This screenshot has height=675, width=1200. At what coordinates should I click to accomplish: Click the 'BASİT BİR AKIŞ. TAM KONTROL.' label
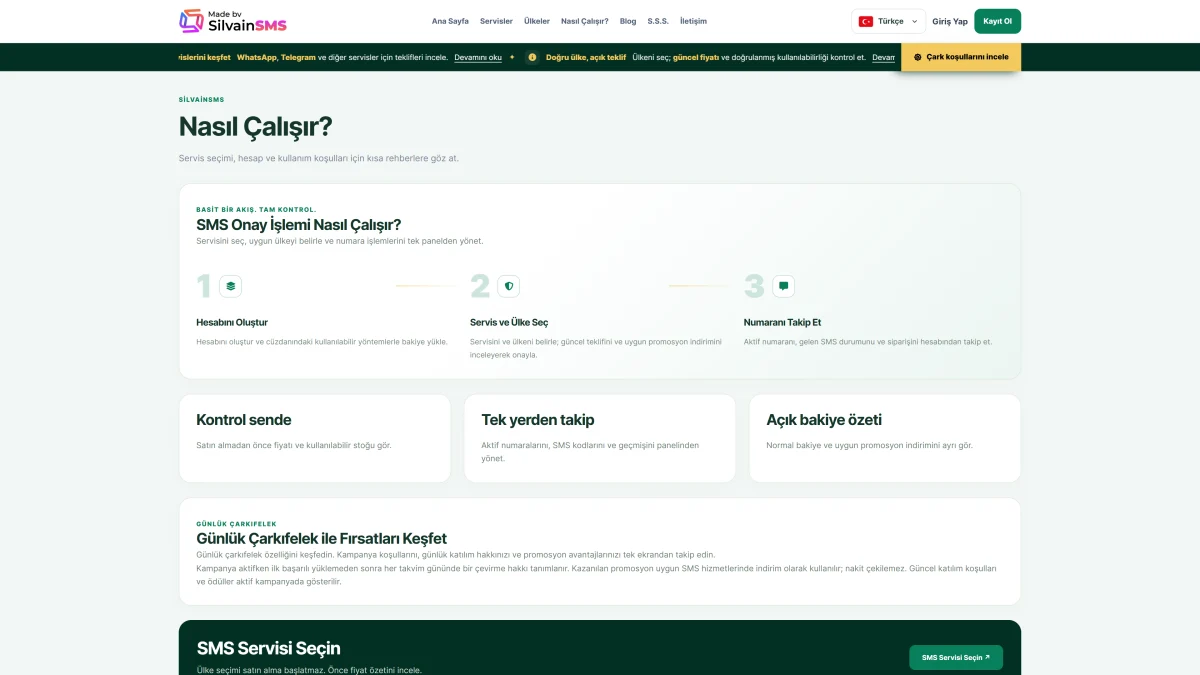point(256,209)
